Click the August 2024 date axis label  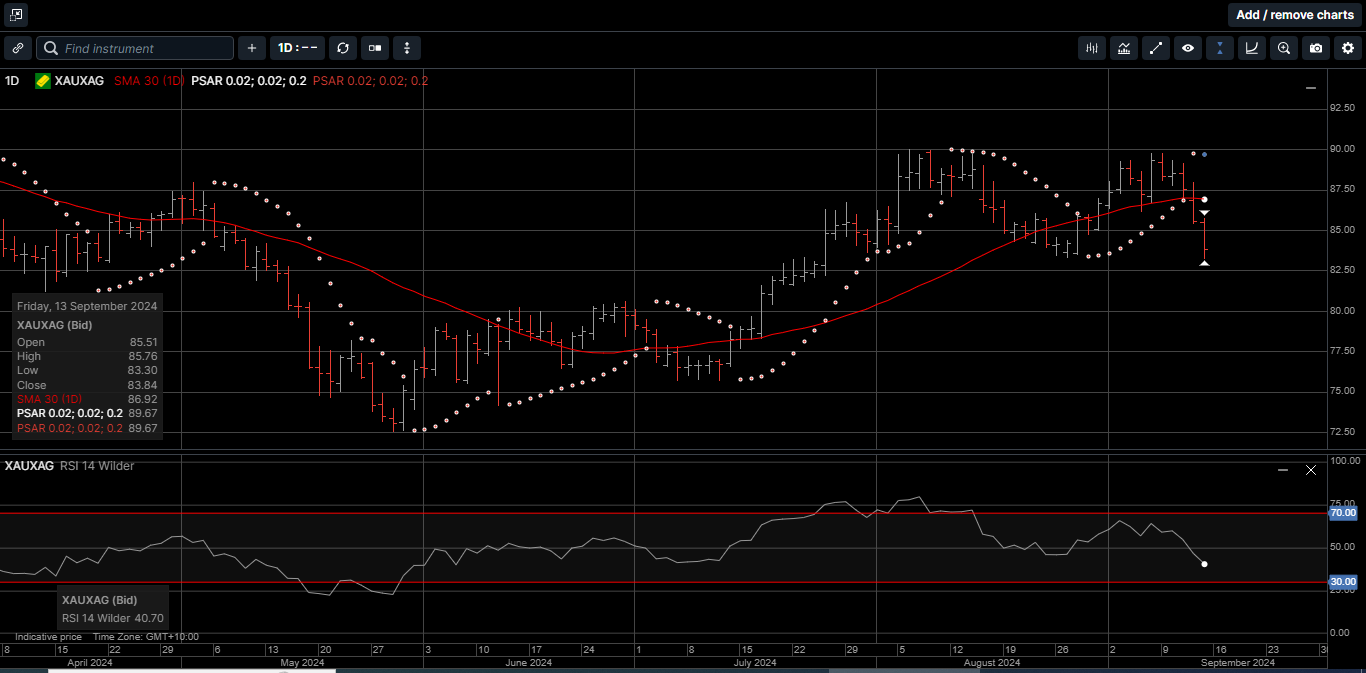point(992,662)
